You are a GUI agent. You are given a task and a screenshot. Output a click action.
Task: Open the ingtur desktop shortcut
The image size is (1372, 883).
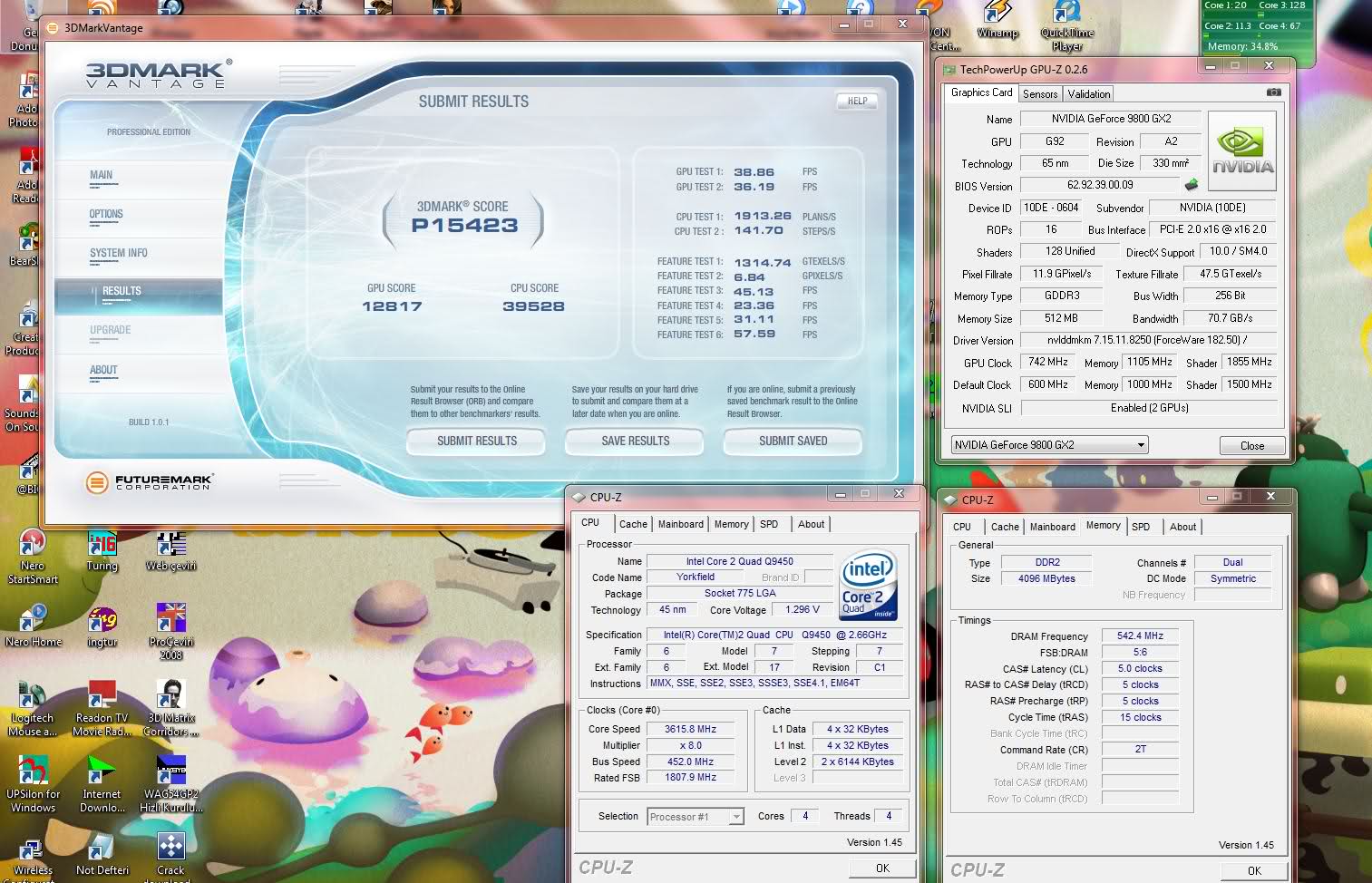click(102, 626)
